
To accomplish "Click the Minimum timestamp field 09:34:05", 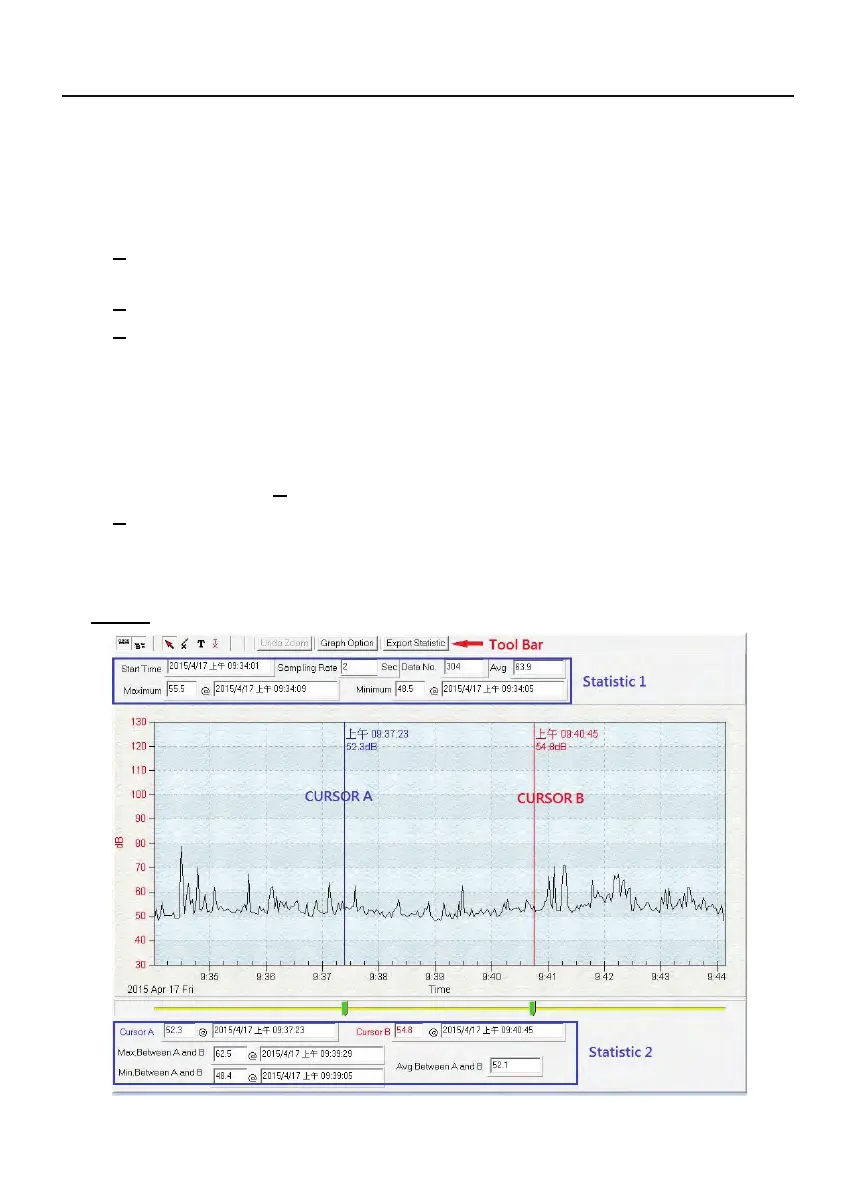I will (504, 690).
